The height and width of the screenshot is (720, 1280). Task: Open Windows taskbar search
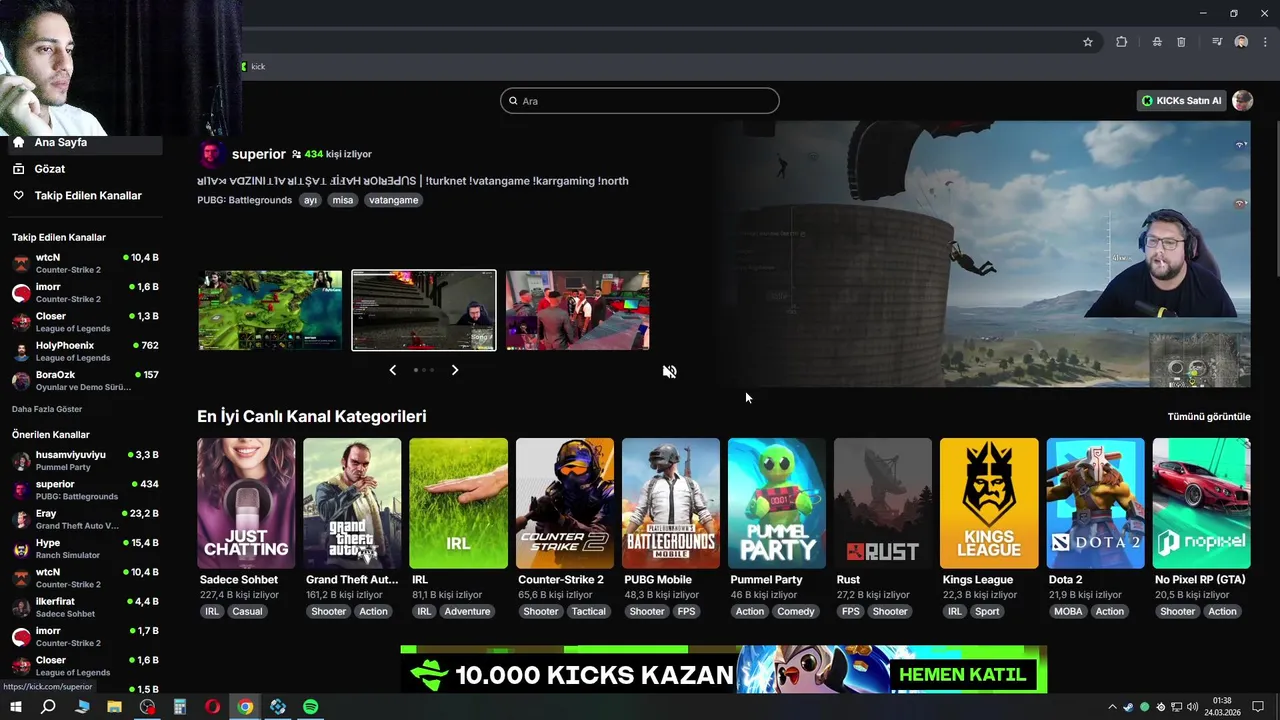coord(48,707)
